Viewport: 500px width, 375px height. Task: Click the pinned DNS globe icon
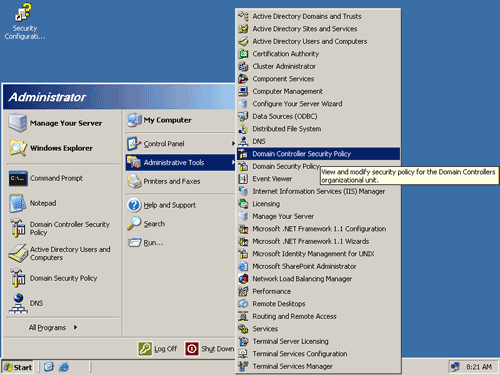click(x=18, y=303)
